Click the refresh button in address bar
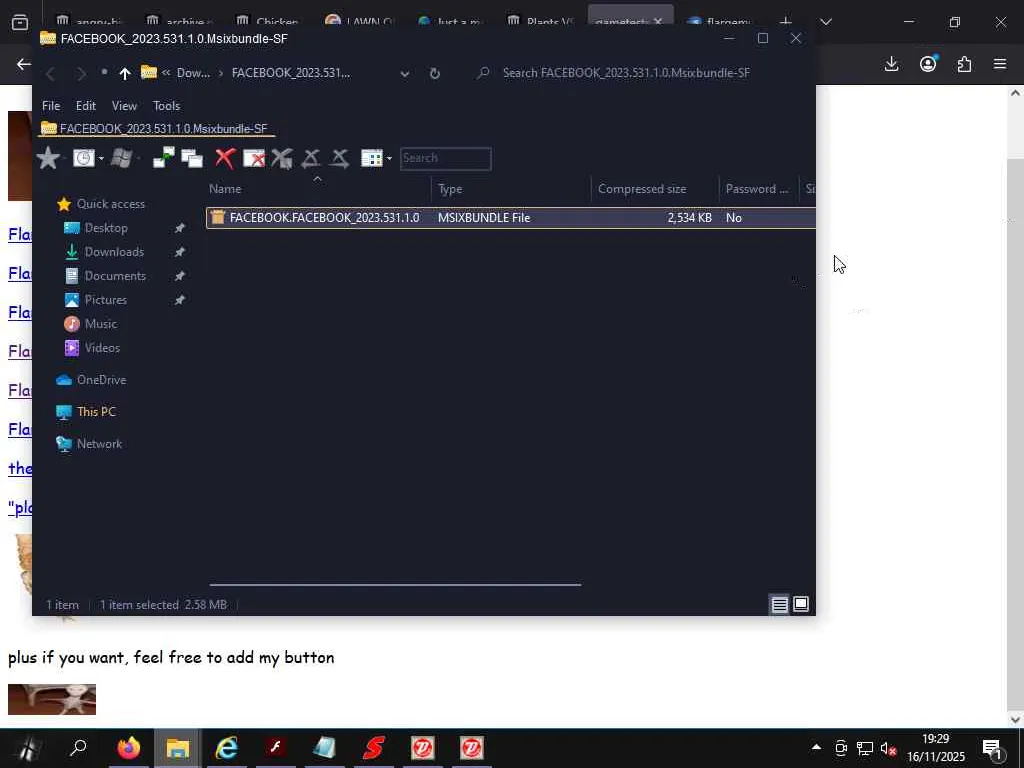This screenshot has height=768, width=1024. [x=435, y=73]
